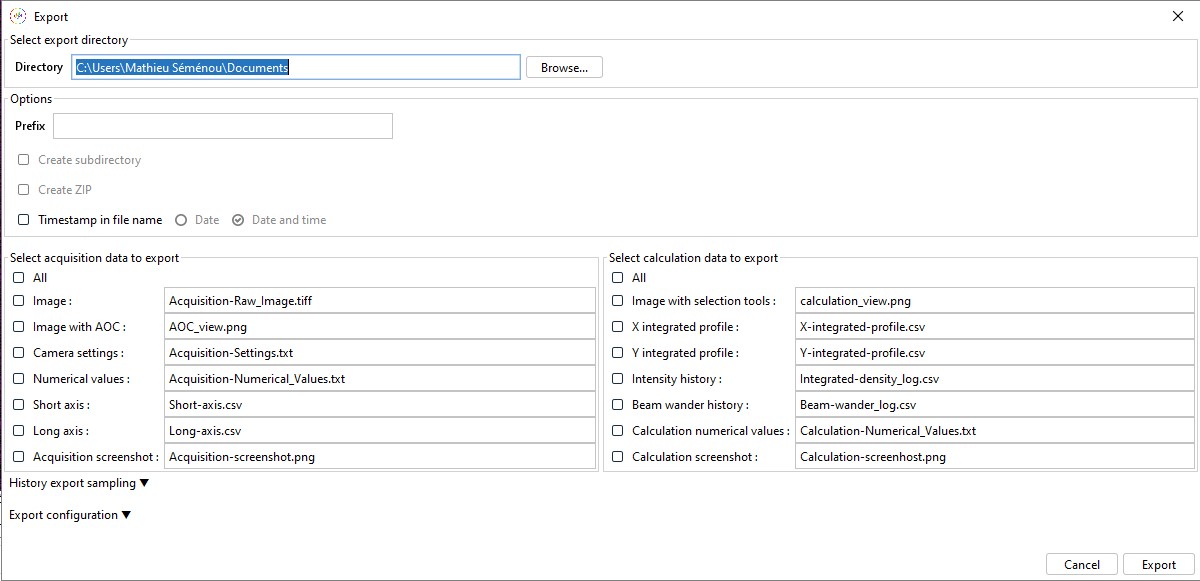
Task: Cancel the export dialog
Action: click(x=1081, y=564)
